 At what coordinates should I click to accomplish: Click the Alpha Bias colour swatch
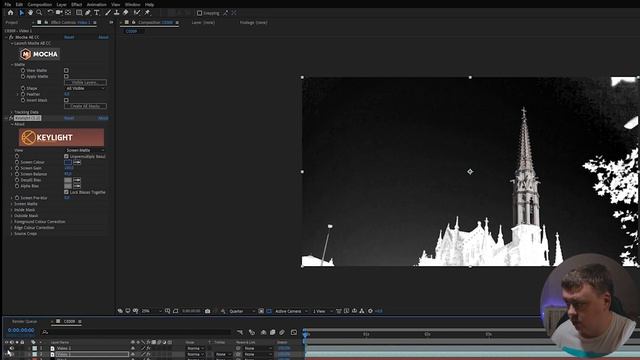coord(68,186)
